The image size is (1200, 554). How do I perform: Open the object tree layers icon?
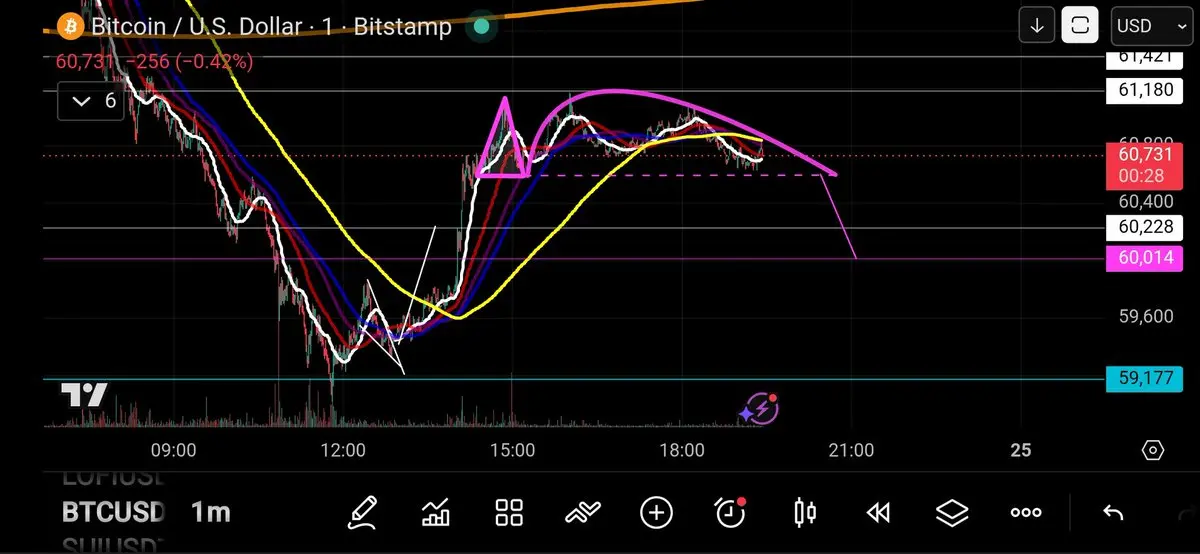(x=952, y=513)
